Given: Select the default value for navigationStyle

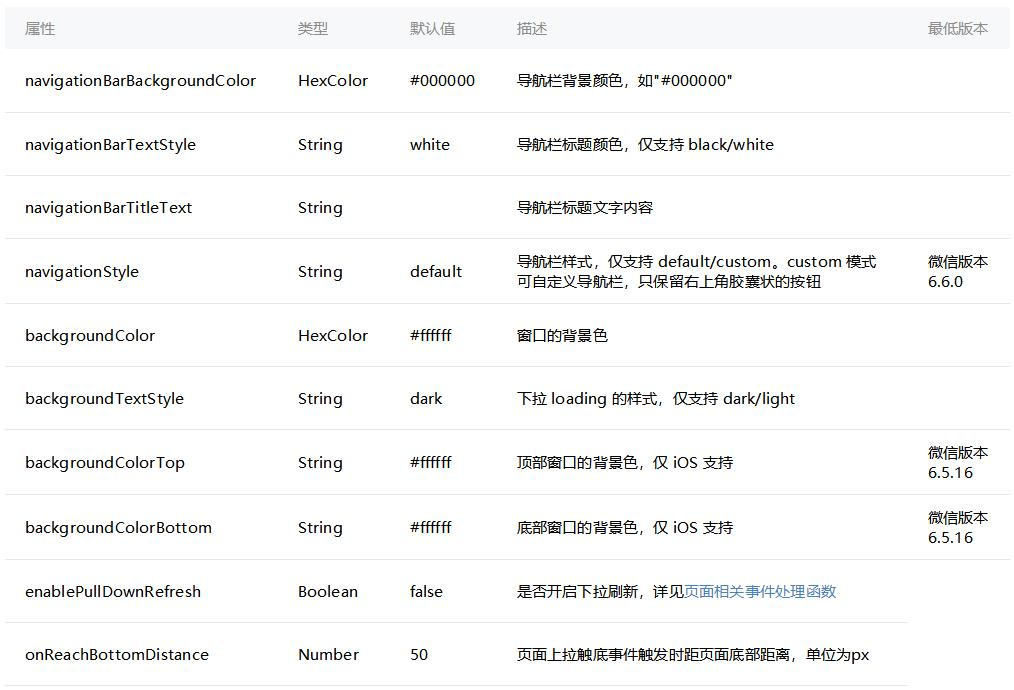Looking at the screenshot, I should point(436,272).
